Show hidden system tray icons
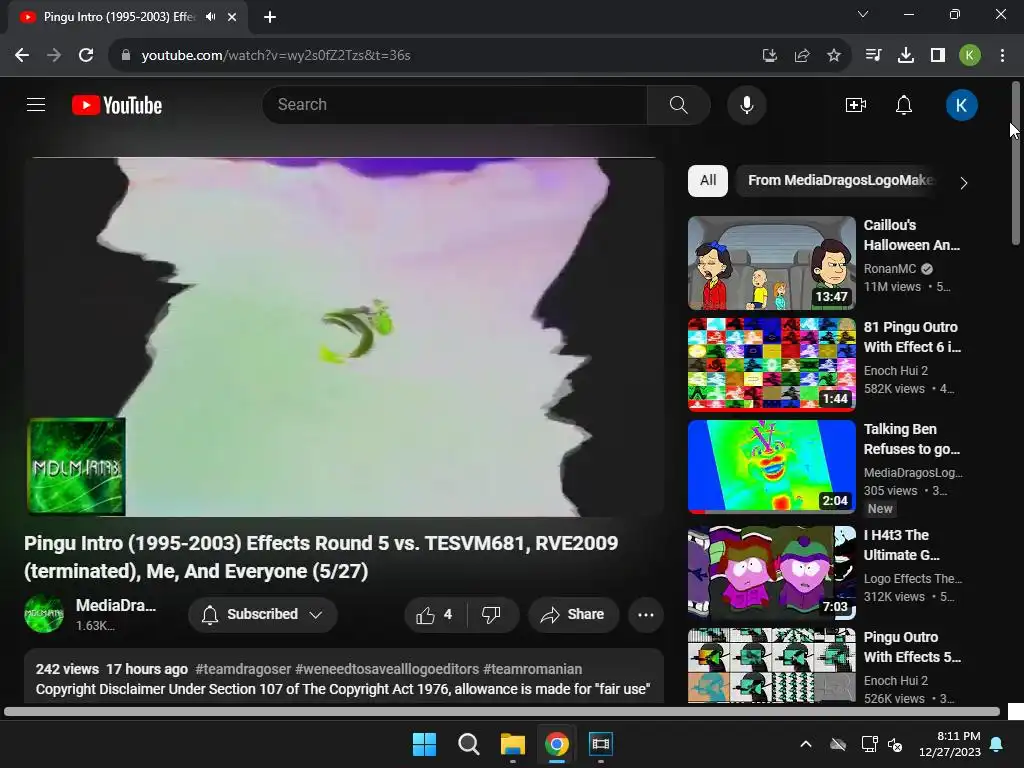This screenshot has height=768, width=1024. tap(806, 744)
